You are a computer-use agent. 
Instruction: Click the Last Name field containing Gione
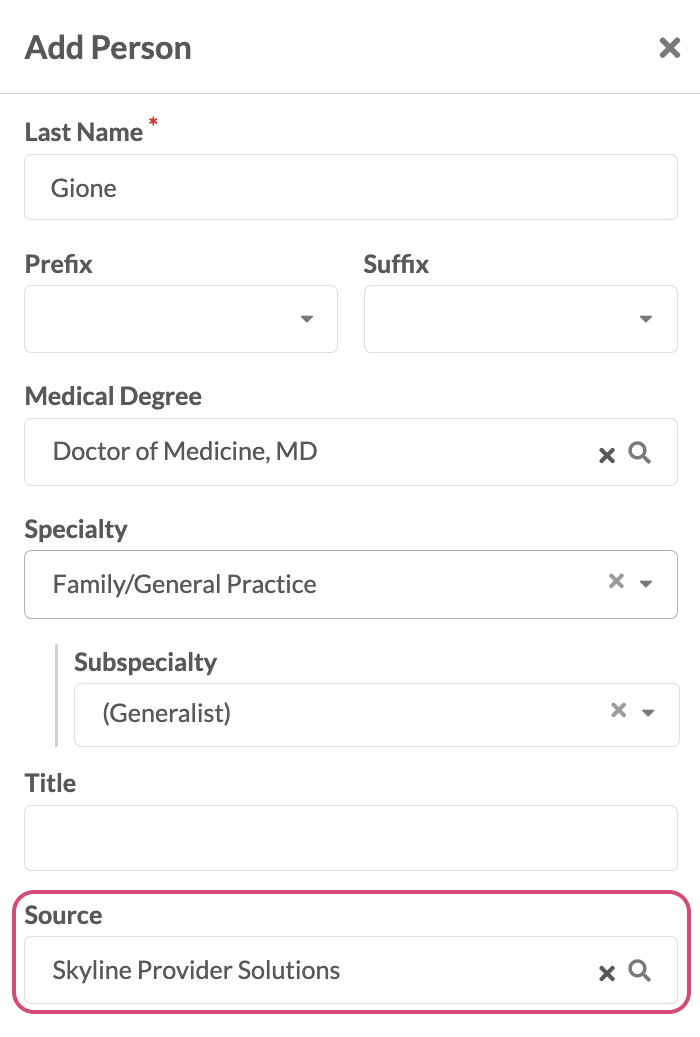click(351, 187)
